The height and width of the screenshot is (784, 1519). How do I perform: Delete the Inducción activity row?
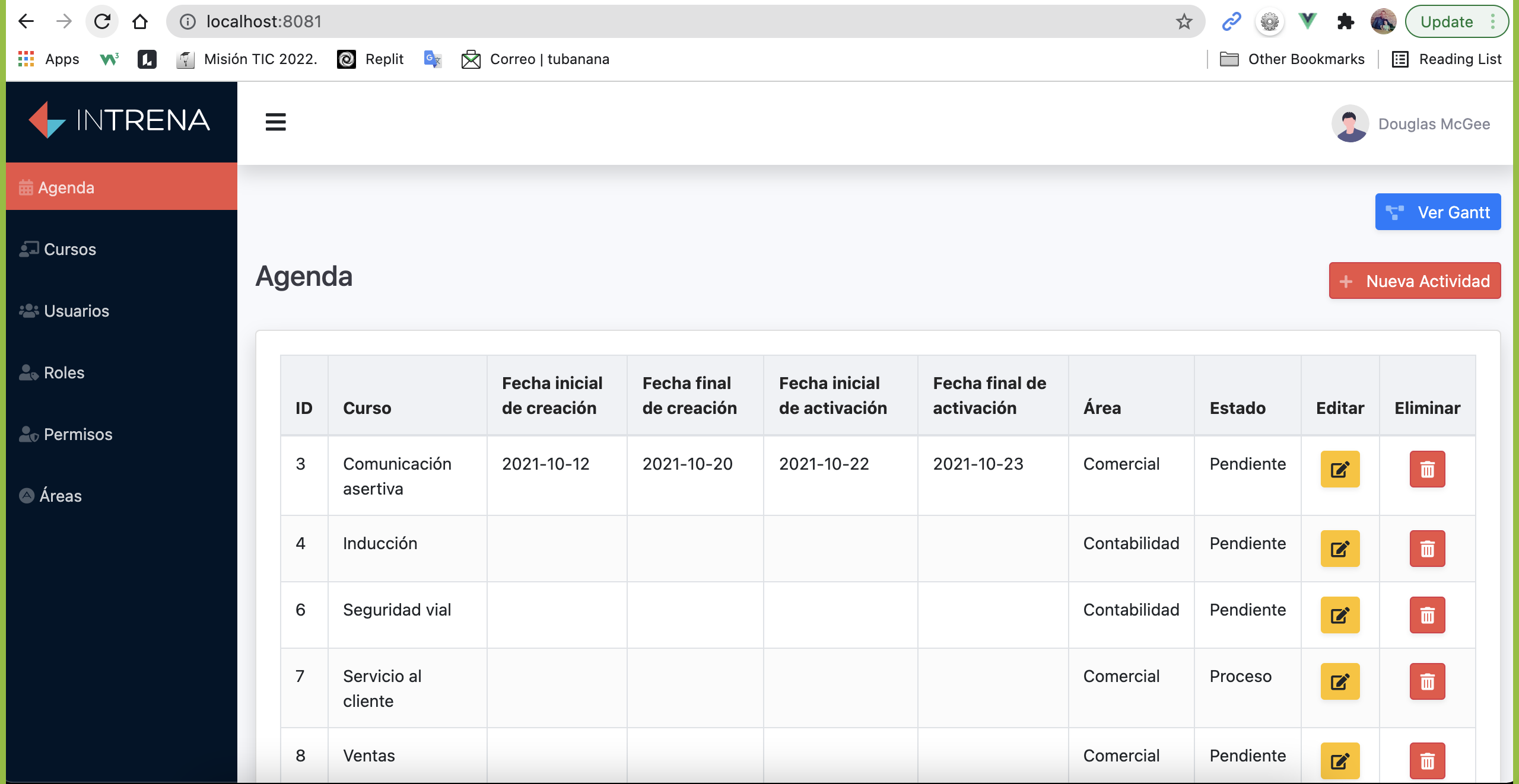coord(1426,549)
